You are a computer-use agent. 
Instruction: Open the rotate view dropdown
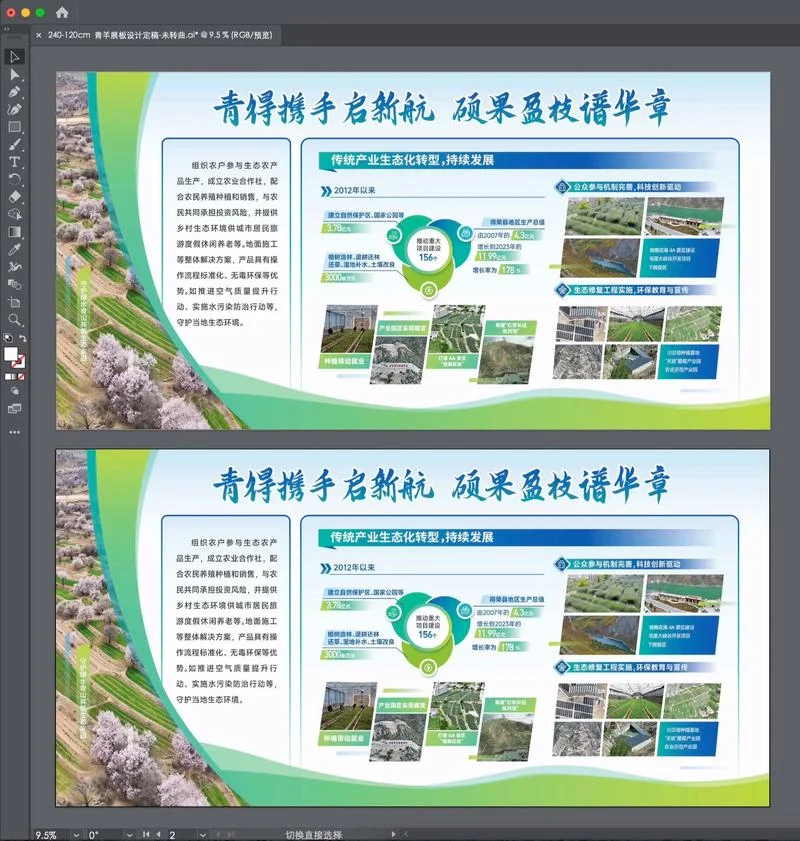[x=129, y=835]
